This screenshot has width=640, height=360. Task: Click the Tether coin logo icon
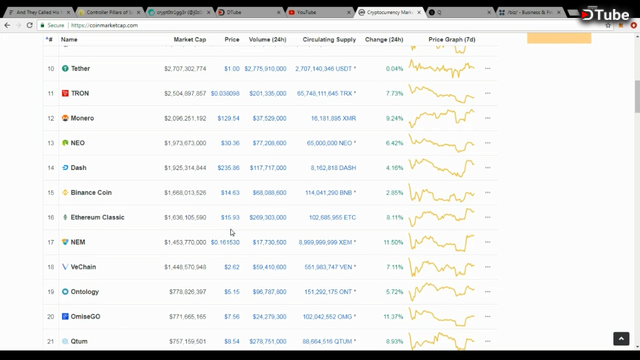click(x=65, y=69)
